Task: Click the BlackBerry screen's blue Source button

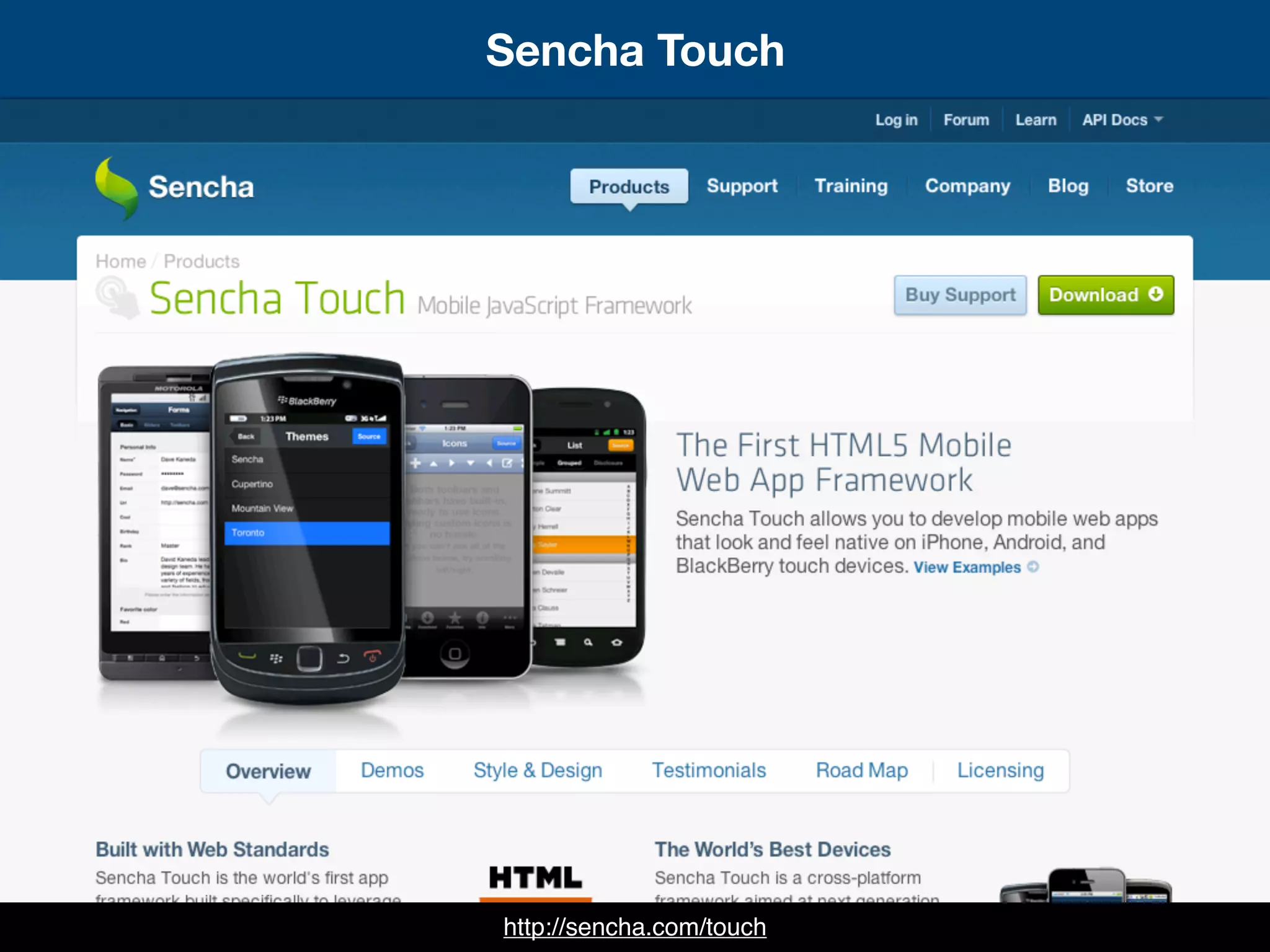Action: click(369, 436)
